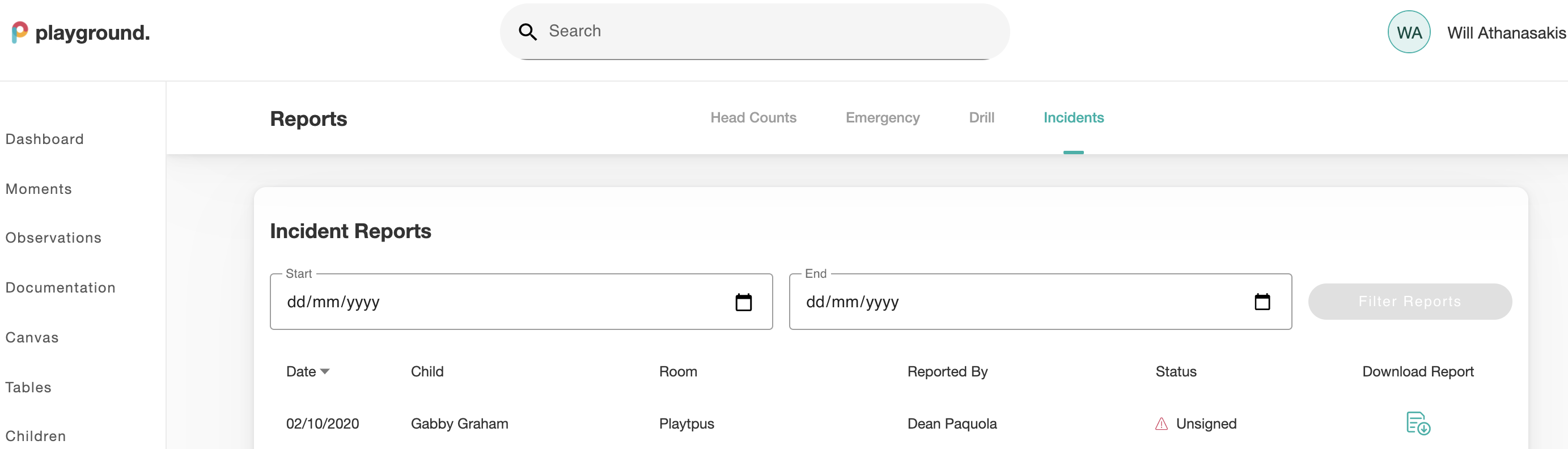Open Observations in the sidebar
Screen dimensions: 1568x449
click(53, 238)
